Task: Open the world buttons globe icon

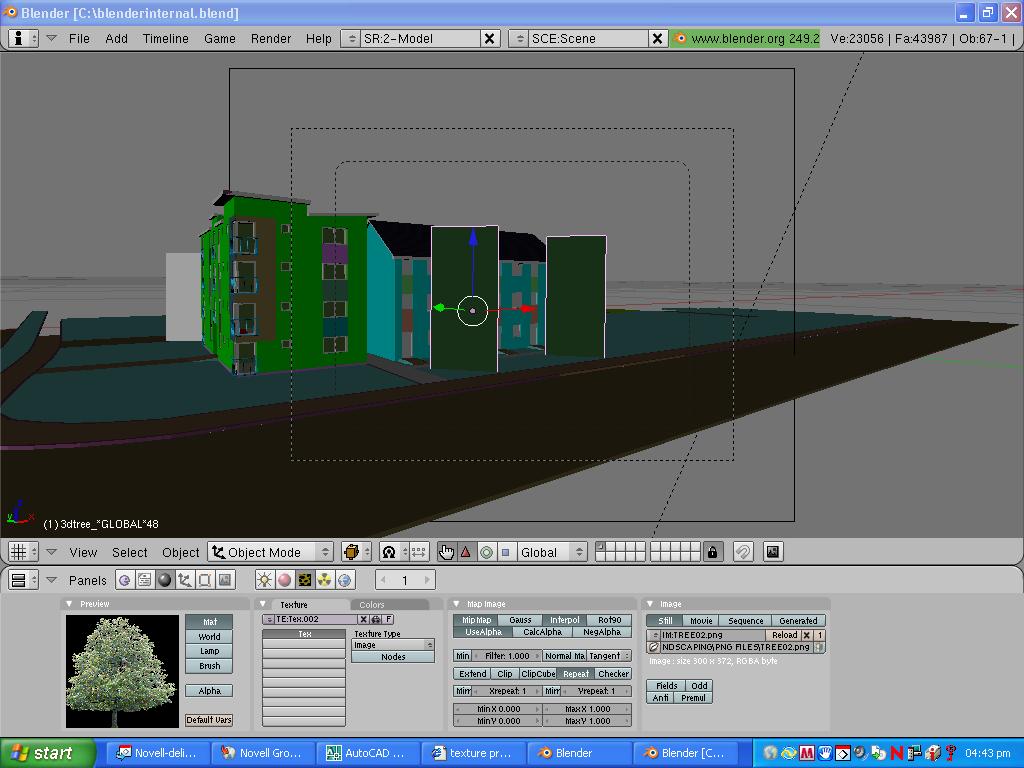Action: 345,580
